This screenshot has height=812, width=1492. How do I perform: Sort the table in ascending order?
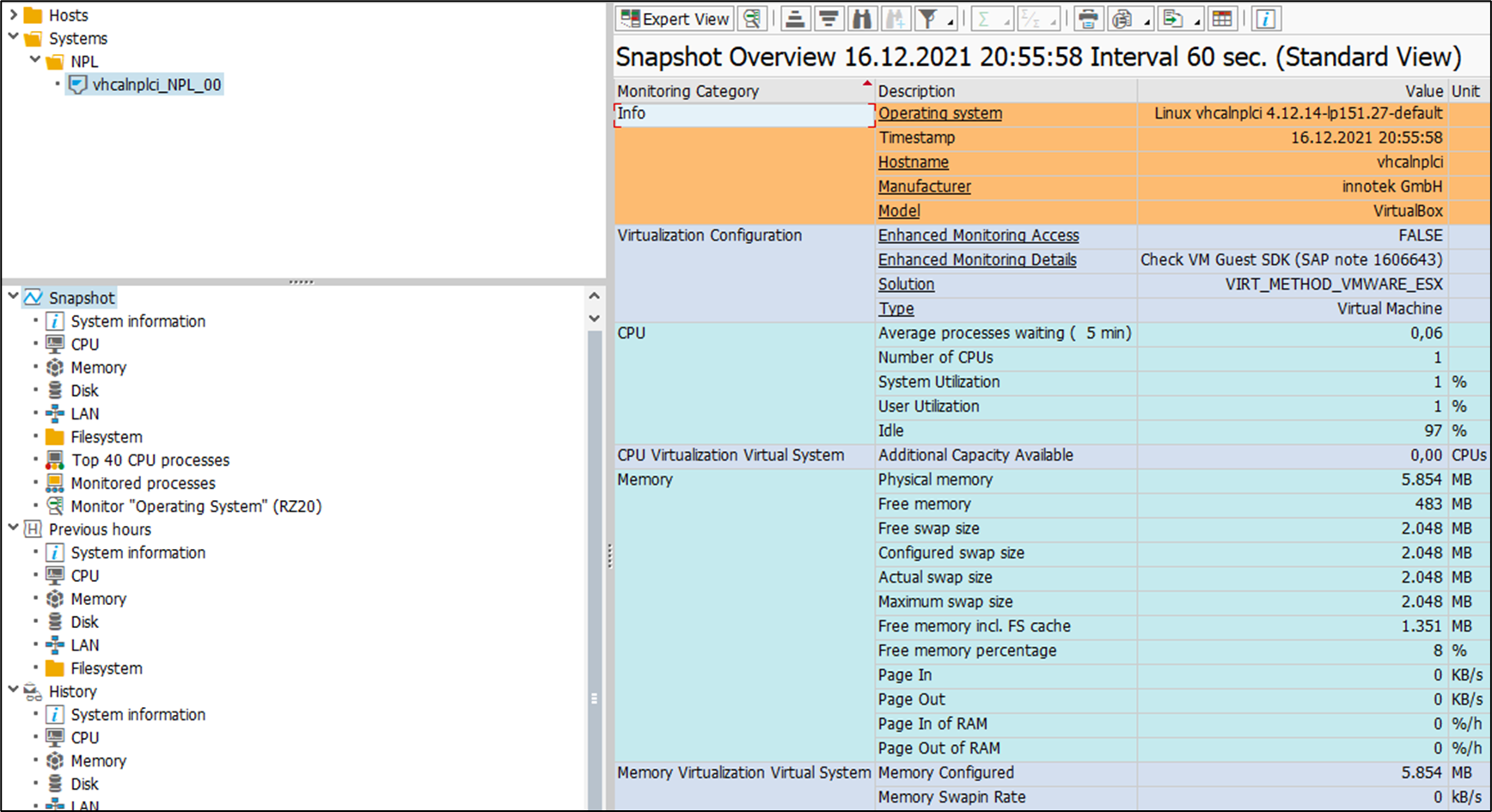pyautogui.click(x=796, y=18)
